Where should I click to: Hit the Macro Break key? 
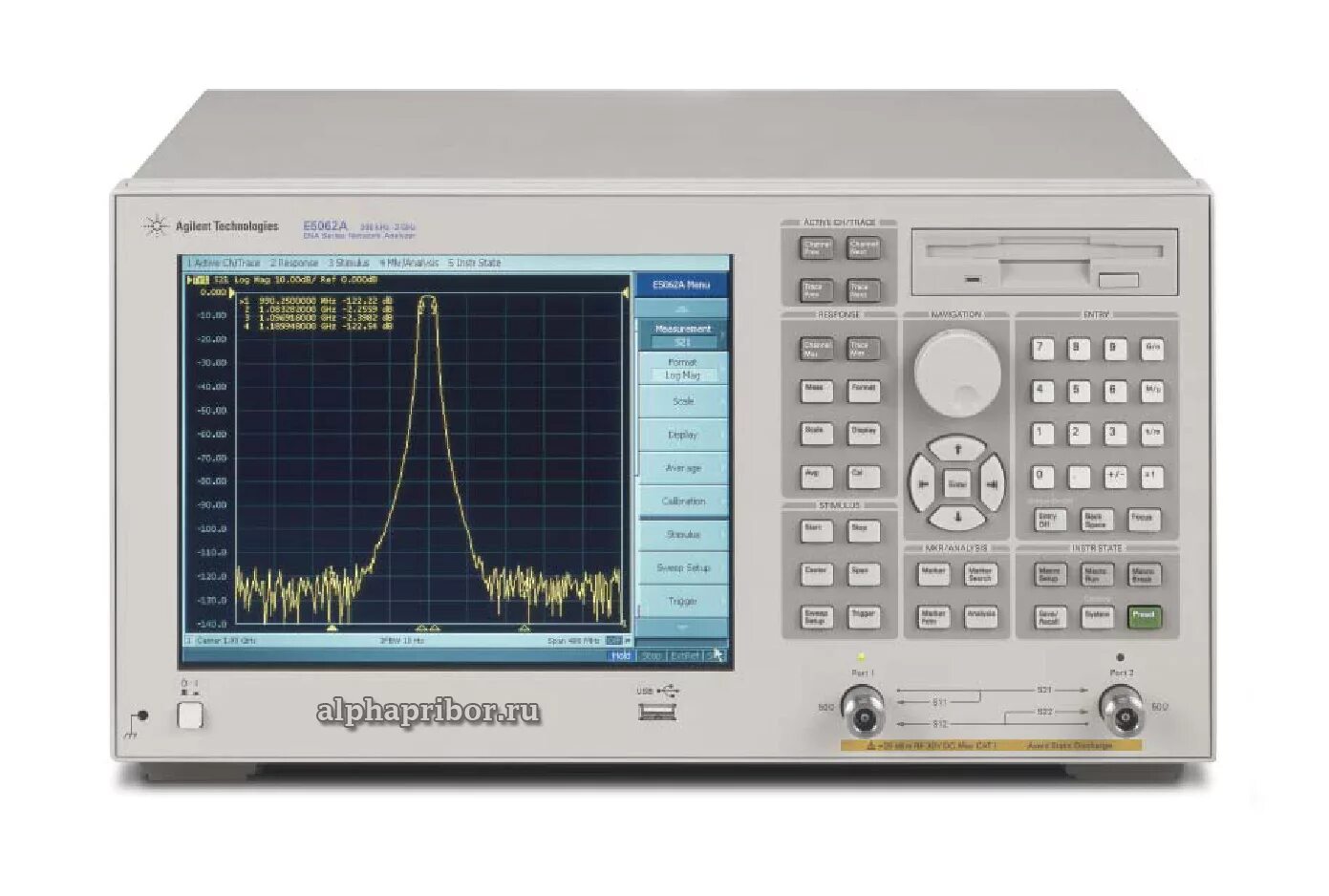click(x=1144, y=574)
